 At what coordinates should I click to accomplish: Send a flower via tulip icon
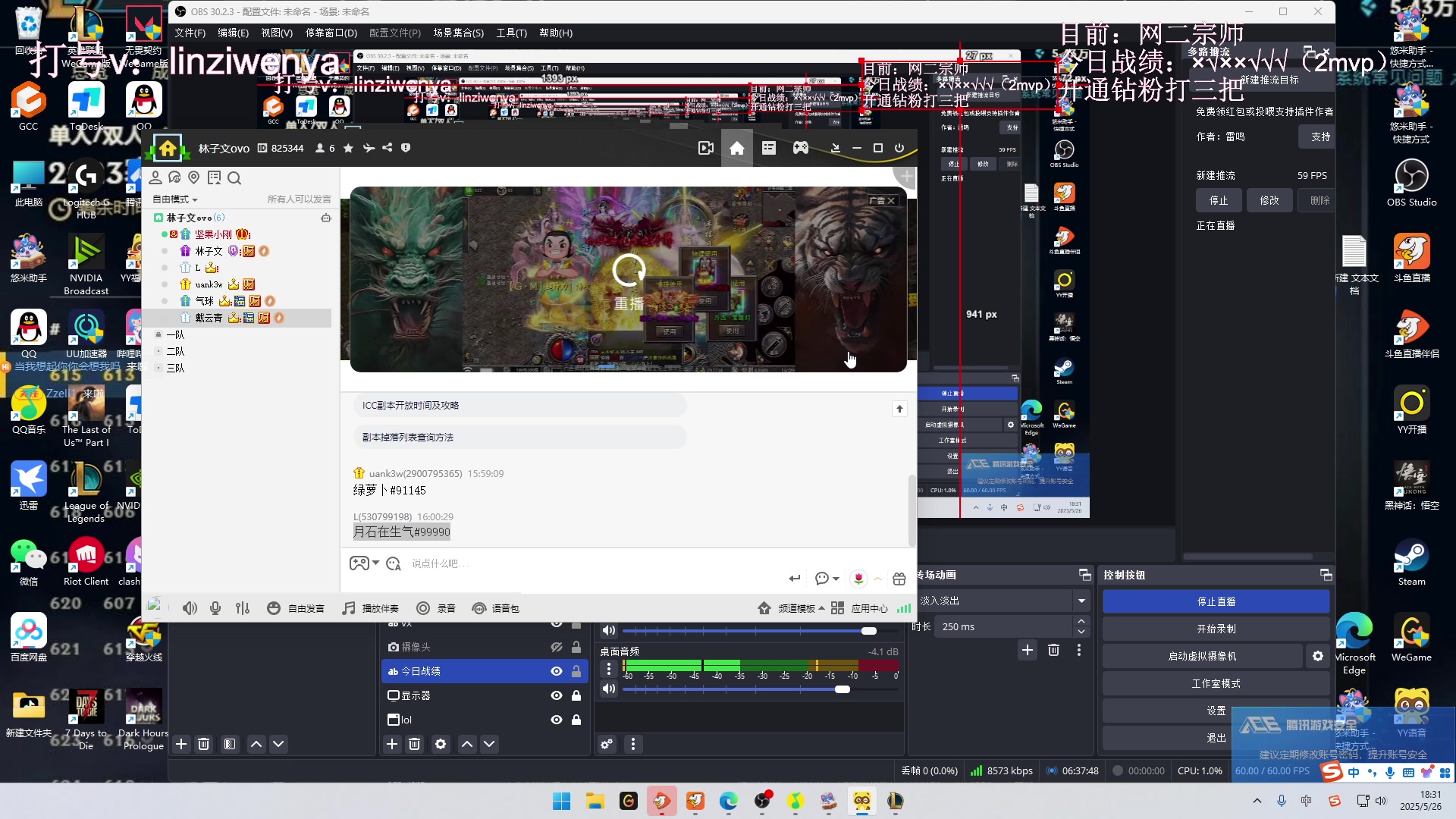tap(858, 579)
